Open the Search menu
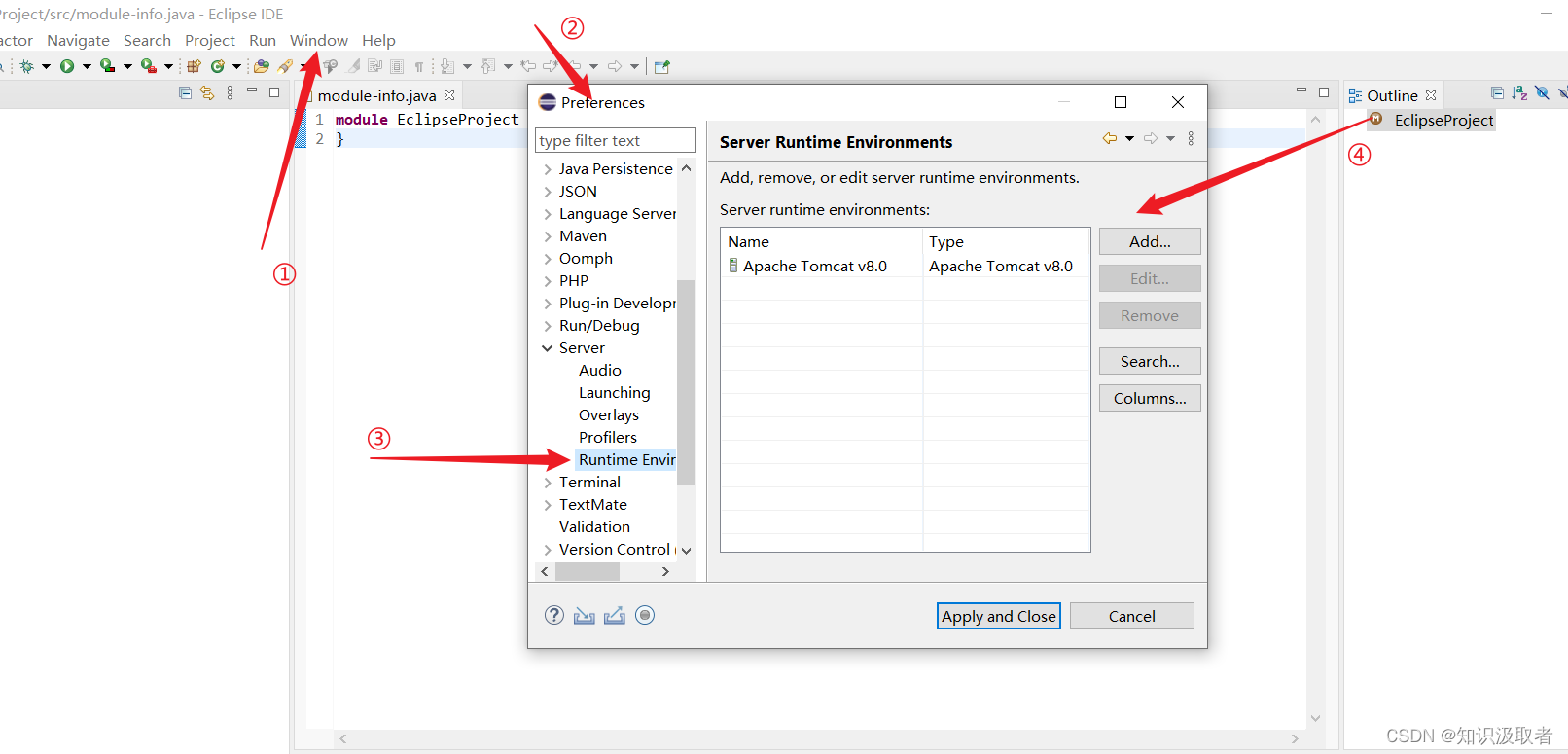This screenshot has height=754, width=1568. 147,40
